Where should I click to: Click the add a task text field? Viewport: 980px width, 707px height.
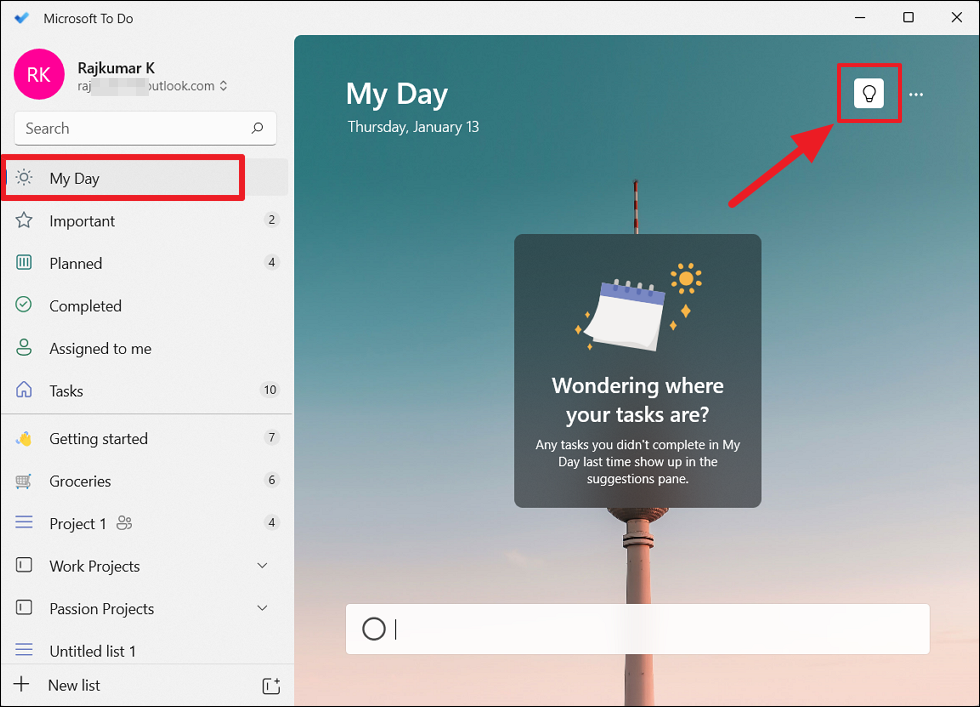pos(638,629)
